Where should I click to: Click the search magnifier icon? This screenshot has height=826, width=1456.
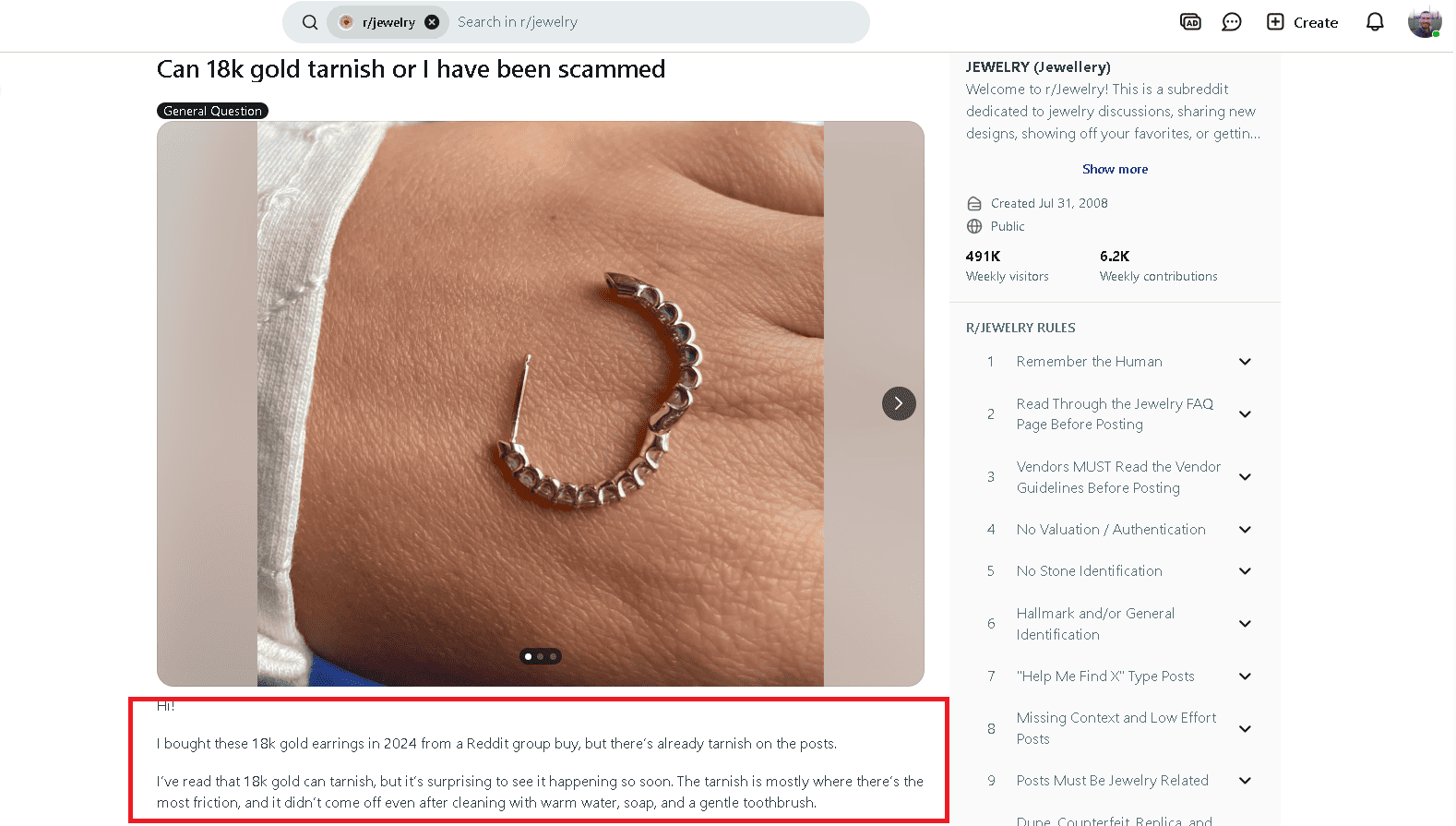pos(310,22)
